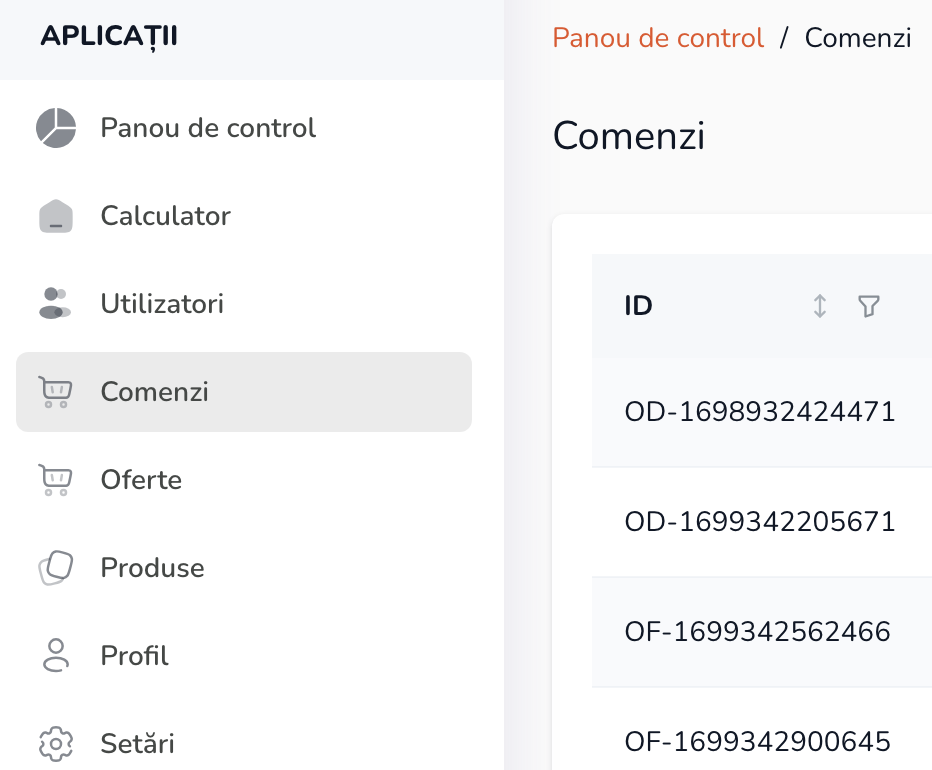Image resolution: width=932 pixels, height=770 pixels.
Task: Click the Utilizatori people icon
Action: tap(55, 304)
